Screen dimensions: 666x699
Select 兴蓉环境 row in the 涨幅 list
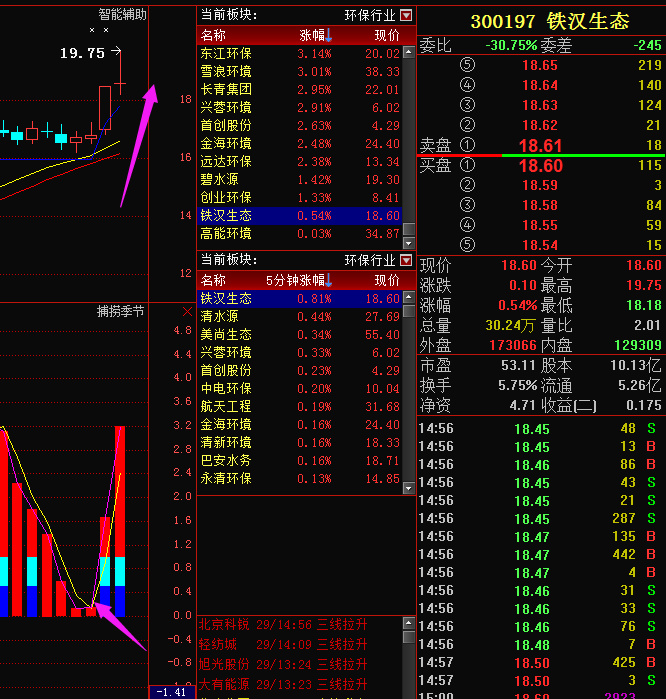[x=300, y=107]
